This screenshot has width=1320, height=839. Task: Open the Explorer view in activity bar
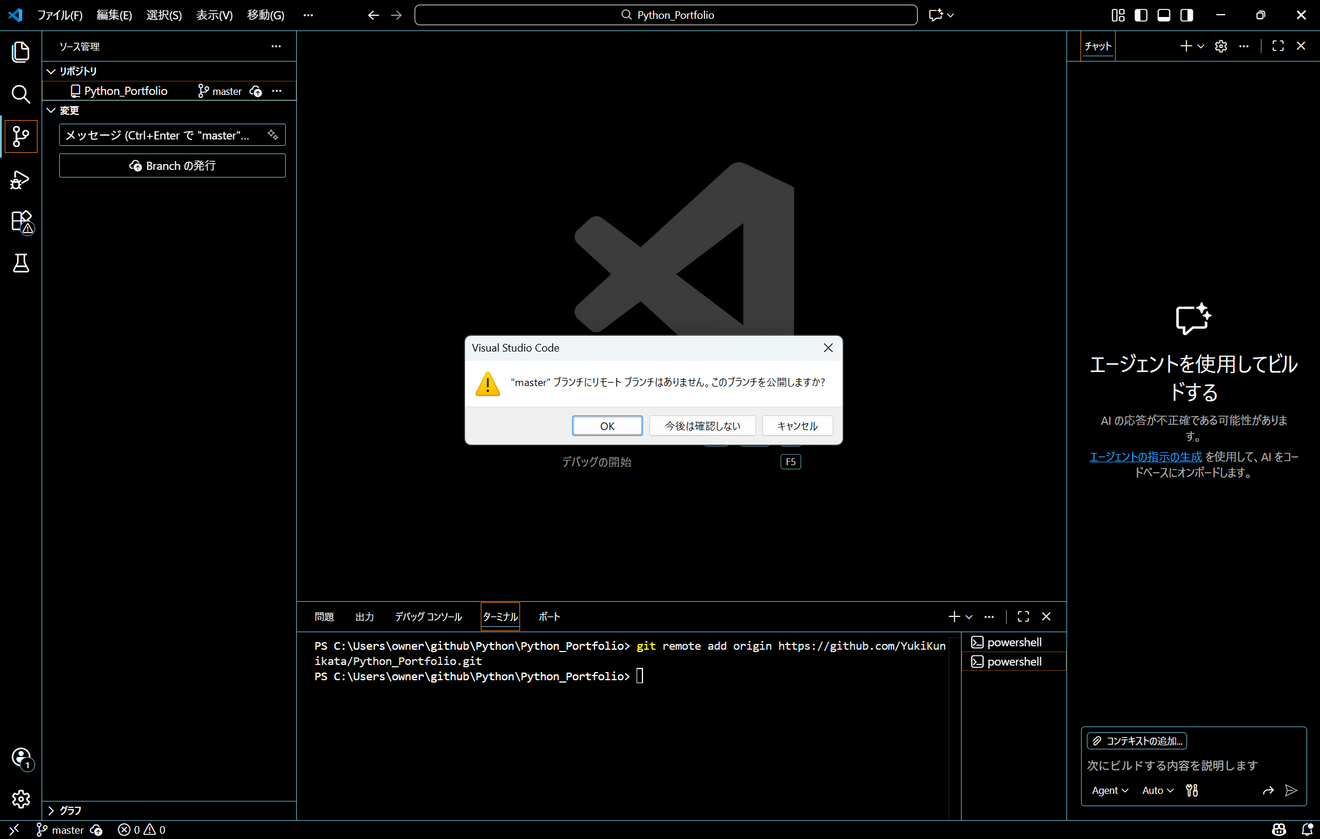click(x=20, y=52)
